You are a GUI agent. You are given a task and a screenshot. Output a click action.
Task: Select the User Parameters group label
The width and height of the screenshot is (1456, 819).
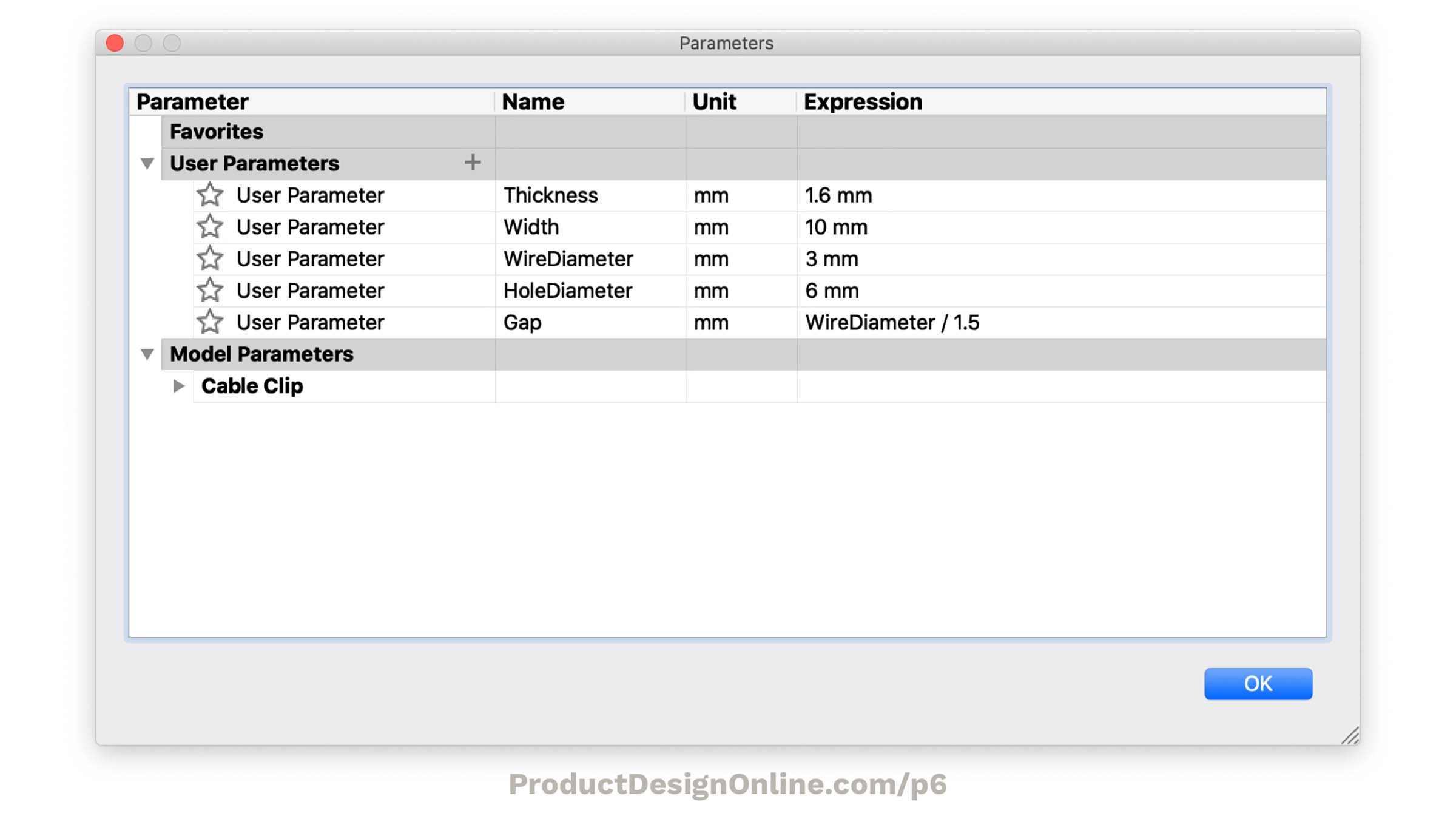[x=254, y=163]
